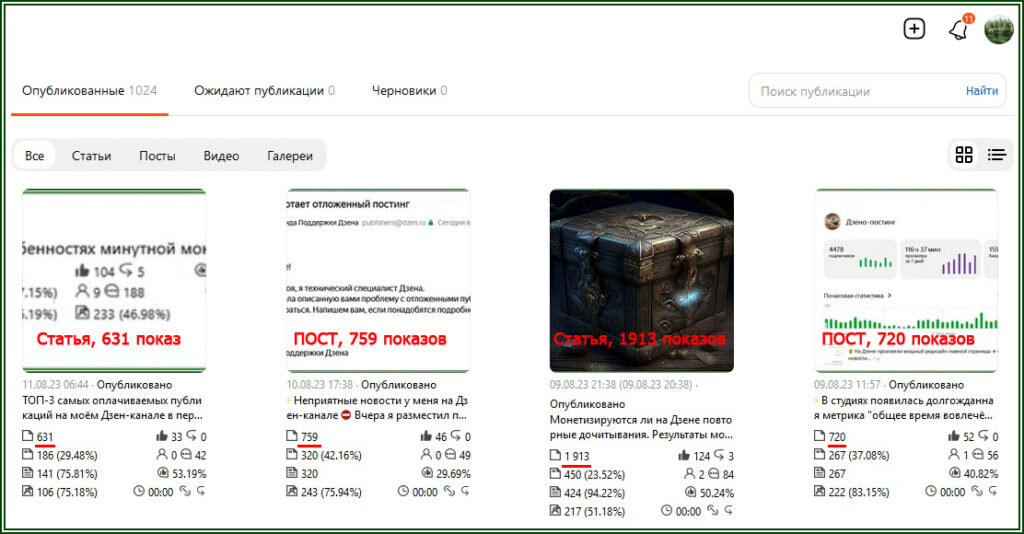Open thumbnail of the 759 показов post

coord(378,281)
